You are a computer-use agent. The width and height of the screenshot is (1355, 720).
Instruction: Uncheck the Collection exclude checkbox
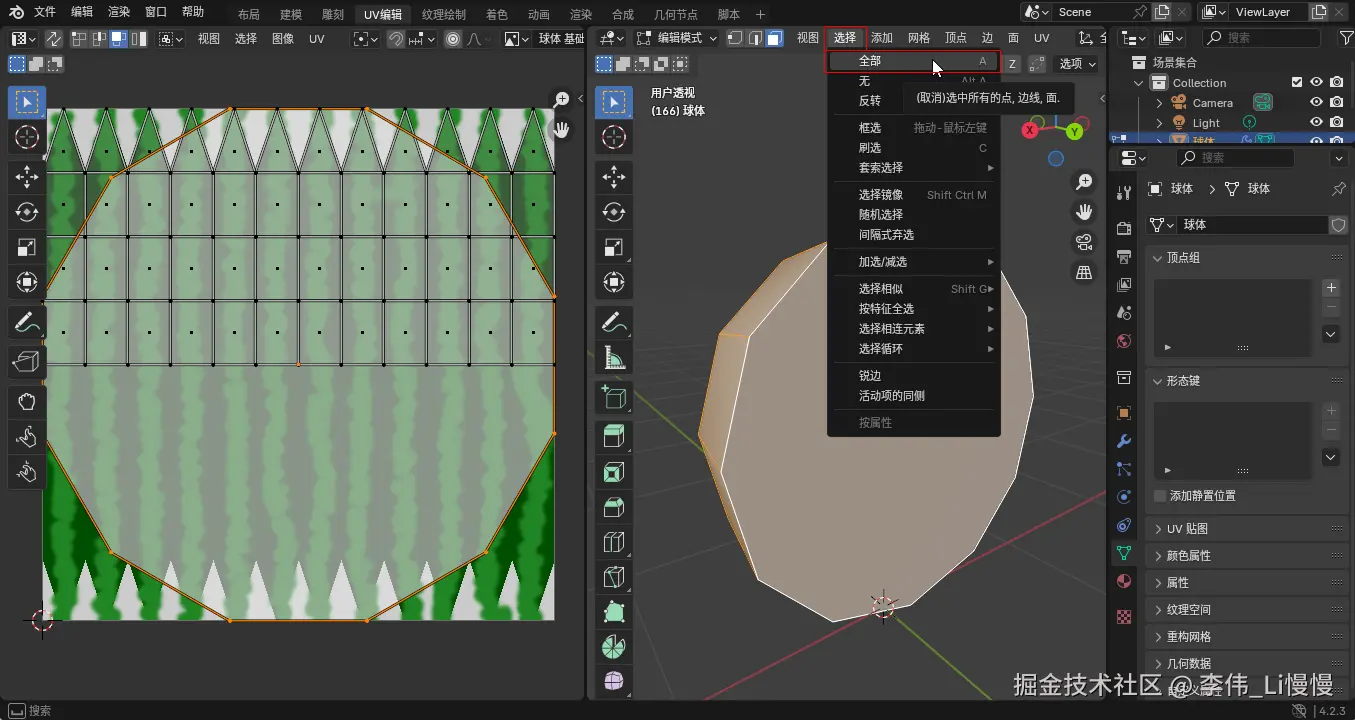click(1297, 83)
